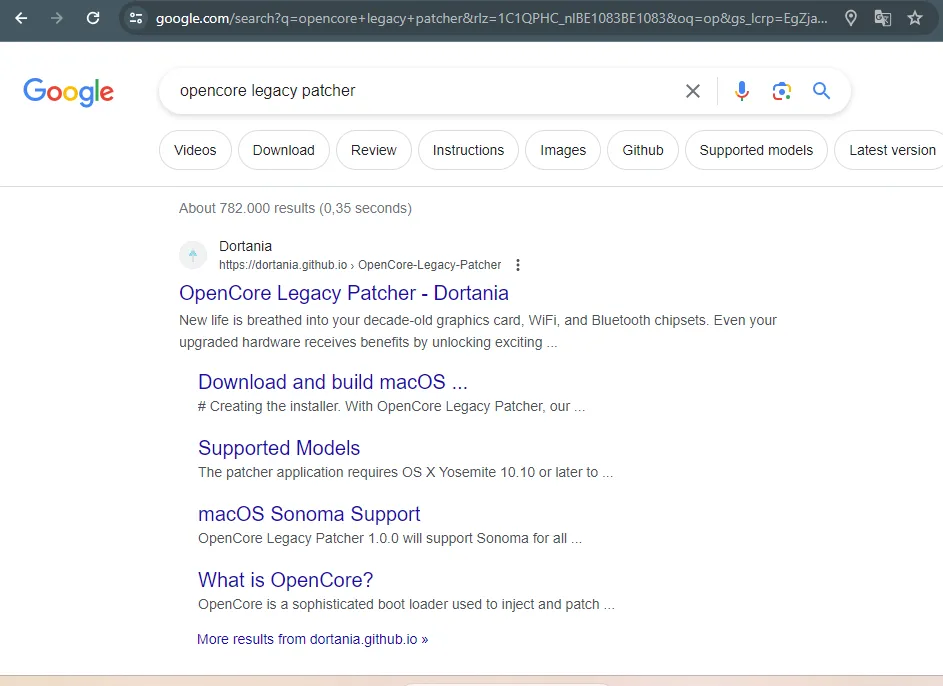
Task: Clear the search box with X
Action: point(693,91)
